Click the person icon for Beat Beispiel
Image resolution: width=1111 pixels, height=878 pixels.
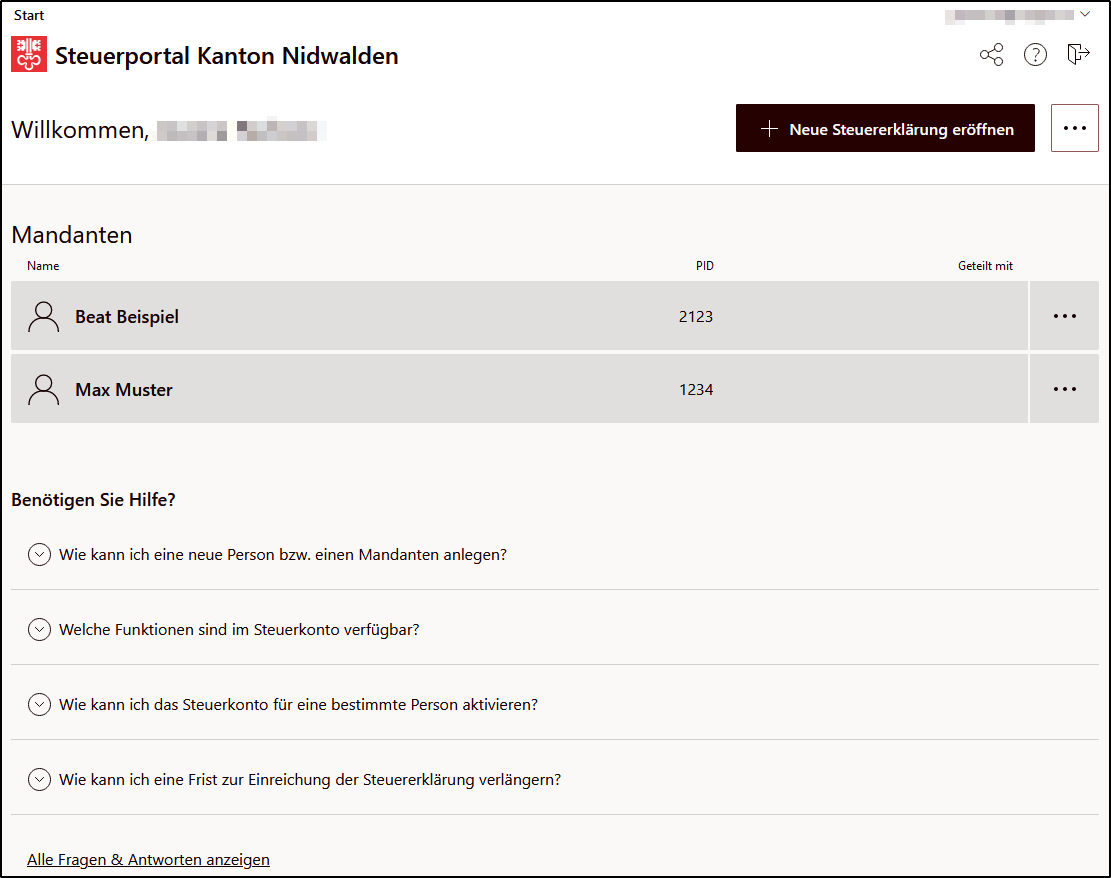click(44, 317)
